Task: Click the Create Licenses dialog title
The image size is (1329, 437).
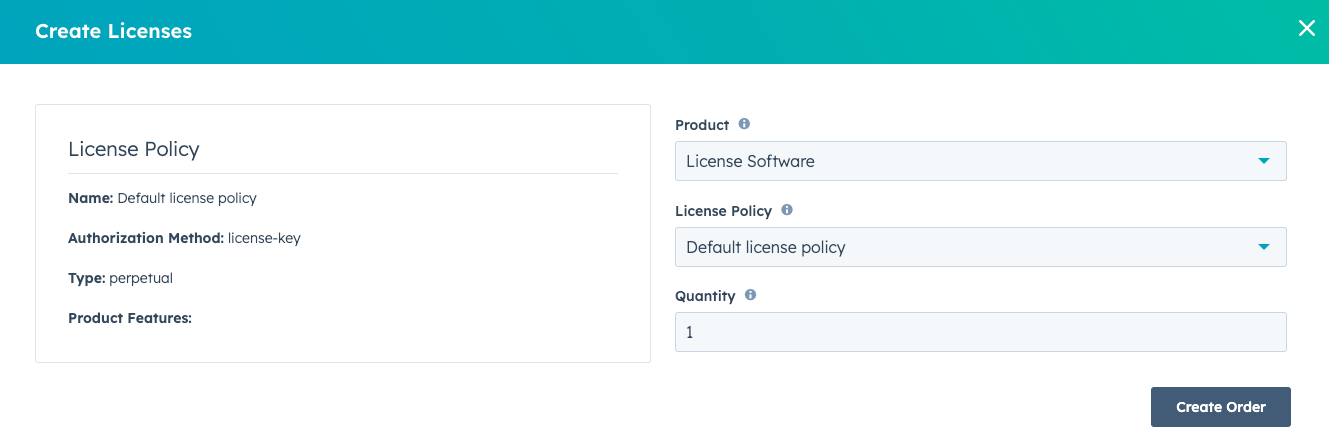Action: [x=113, y=31]
